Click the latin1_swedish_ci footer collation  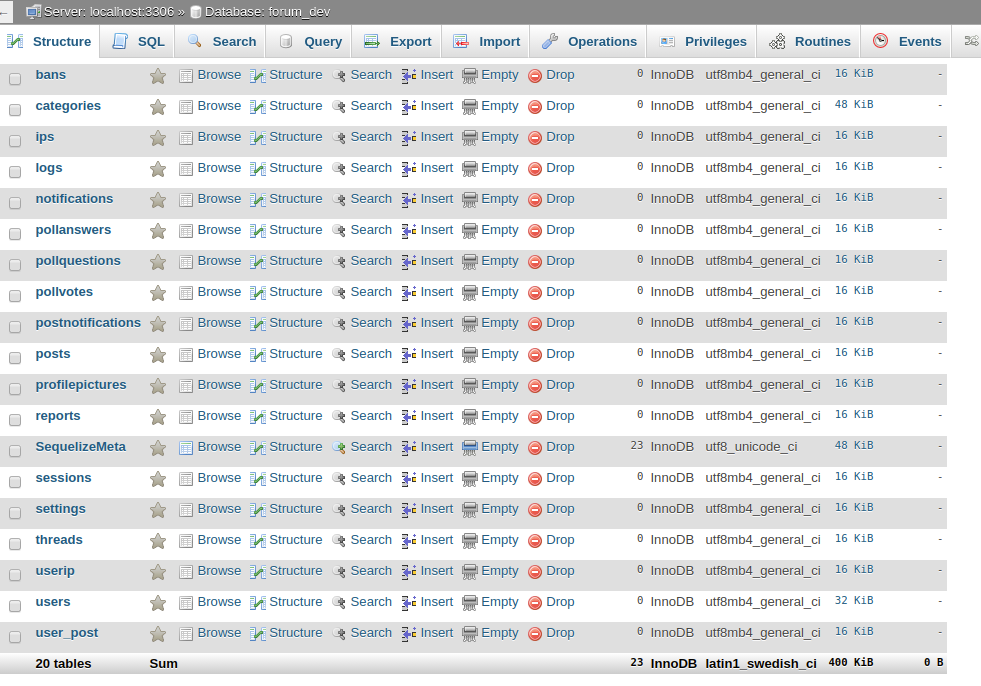point(761,663)
